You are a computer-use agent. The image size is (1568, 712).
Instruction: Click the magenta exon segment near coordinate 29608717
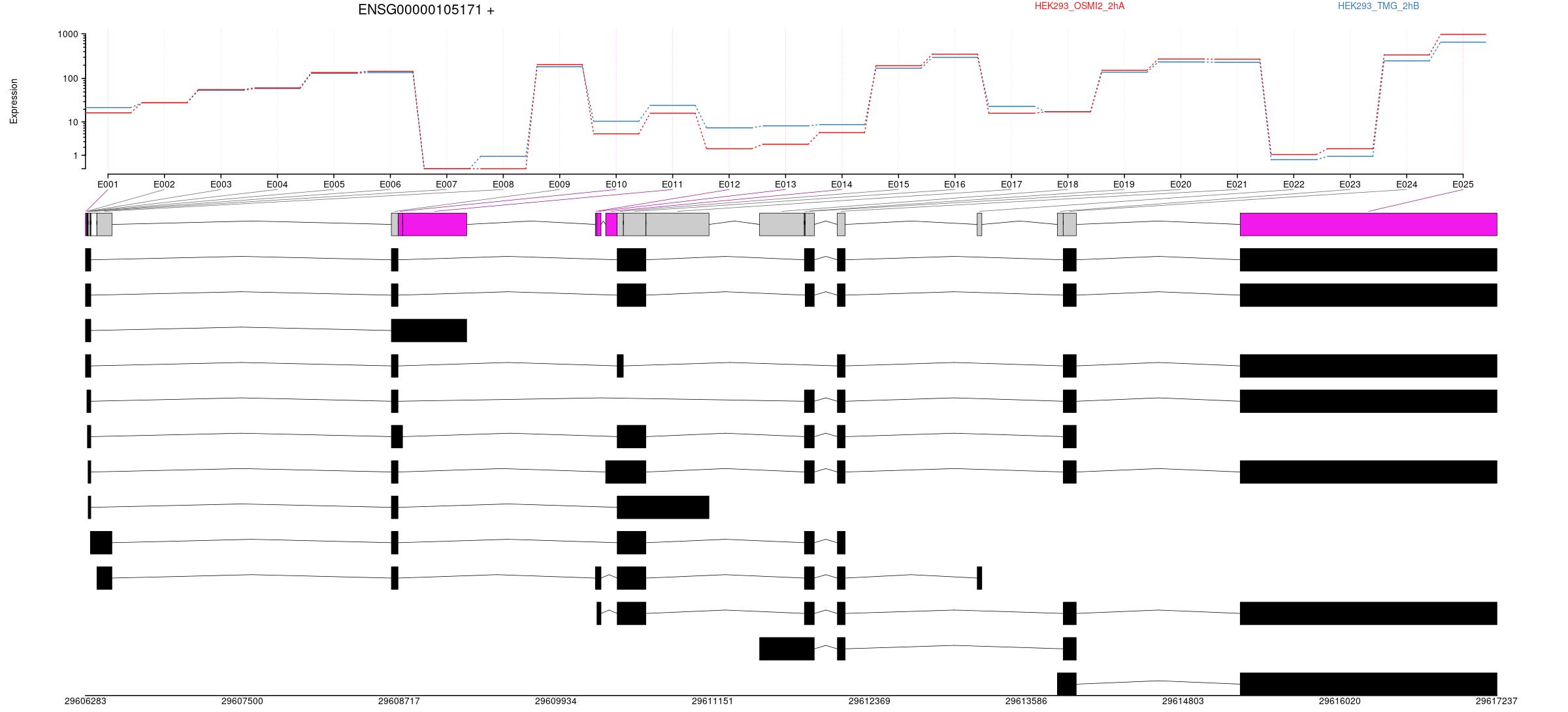pos(434,224)
